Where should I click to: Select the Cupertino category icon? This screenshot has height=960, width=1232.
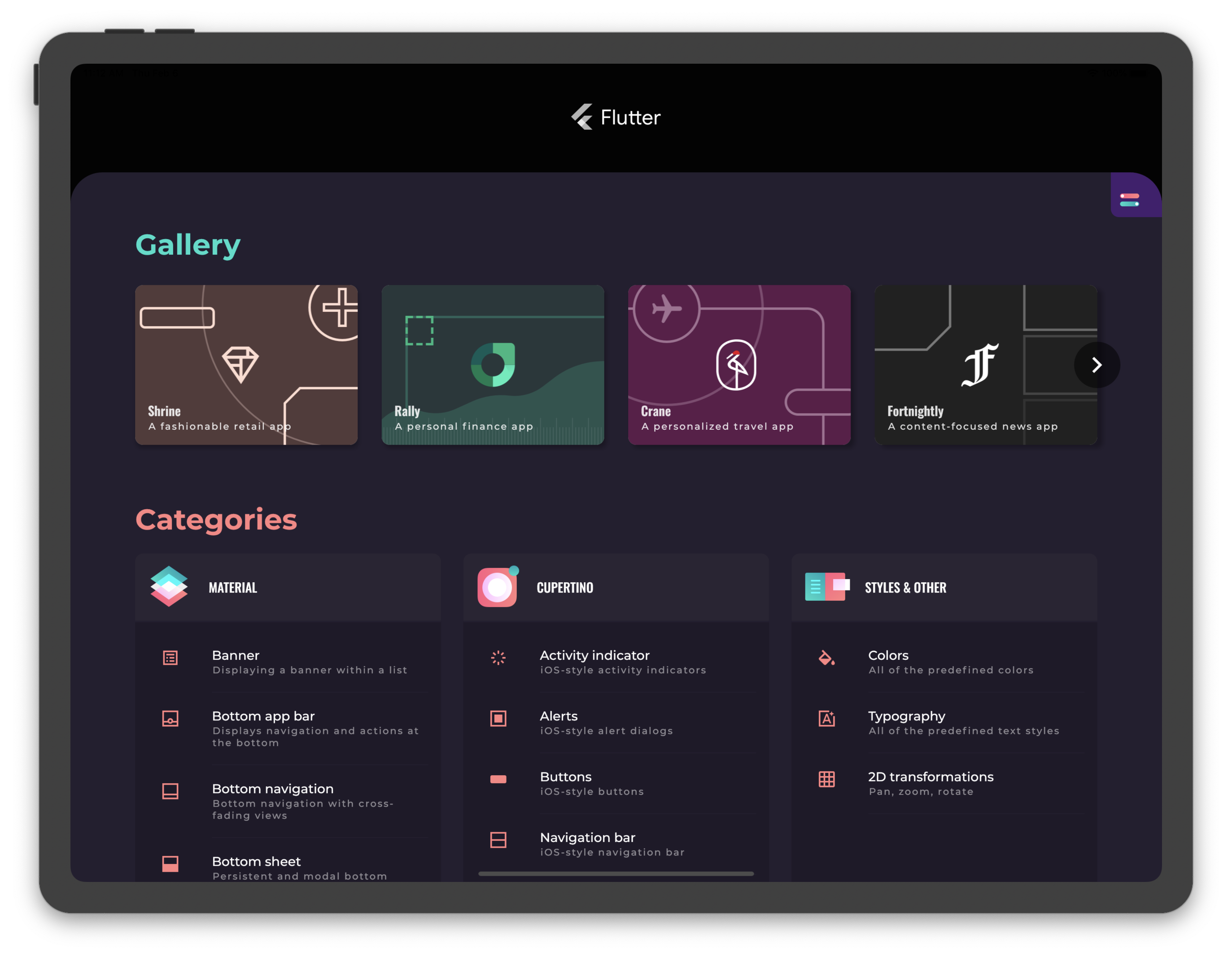[496, 587]
